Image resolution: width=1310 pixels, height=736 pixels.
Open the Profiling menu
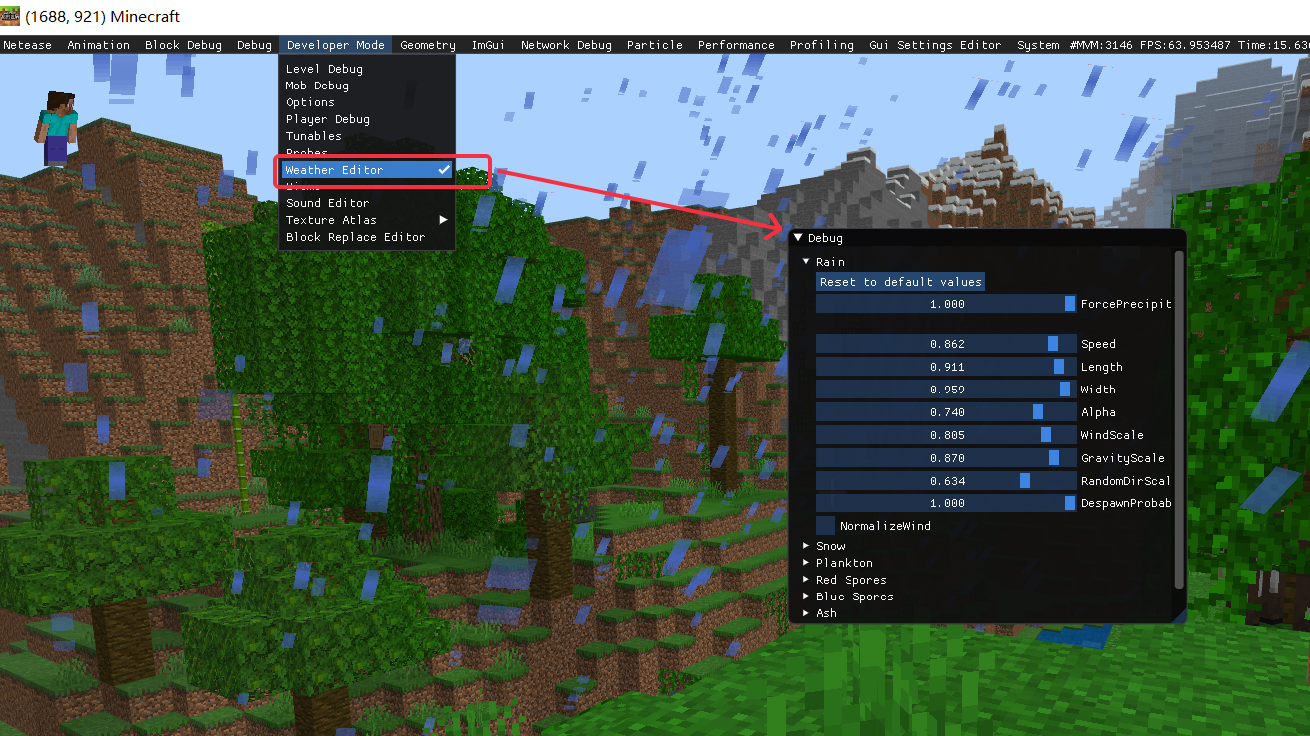822,45
